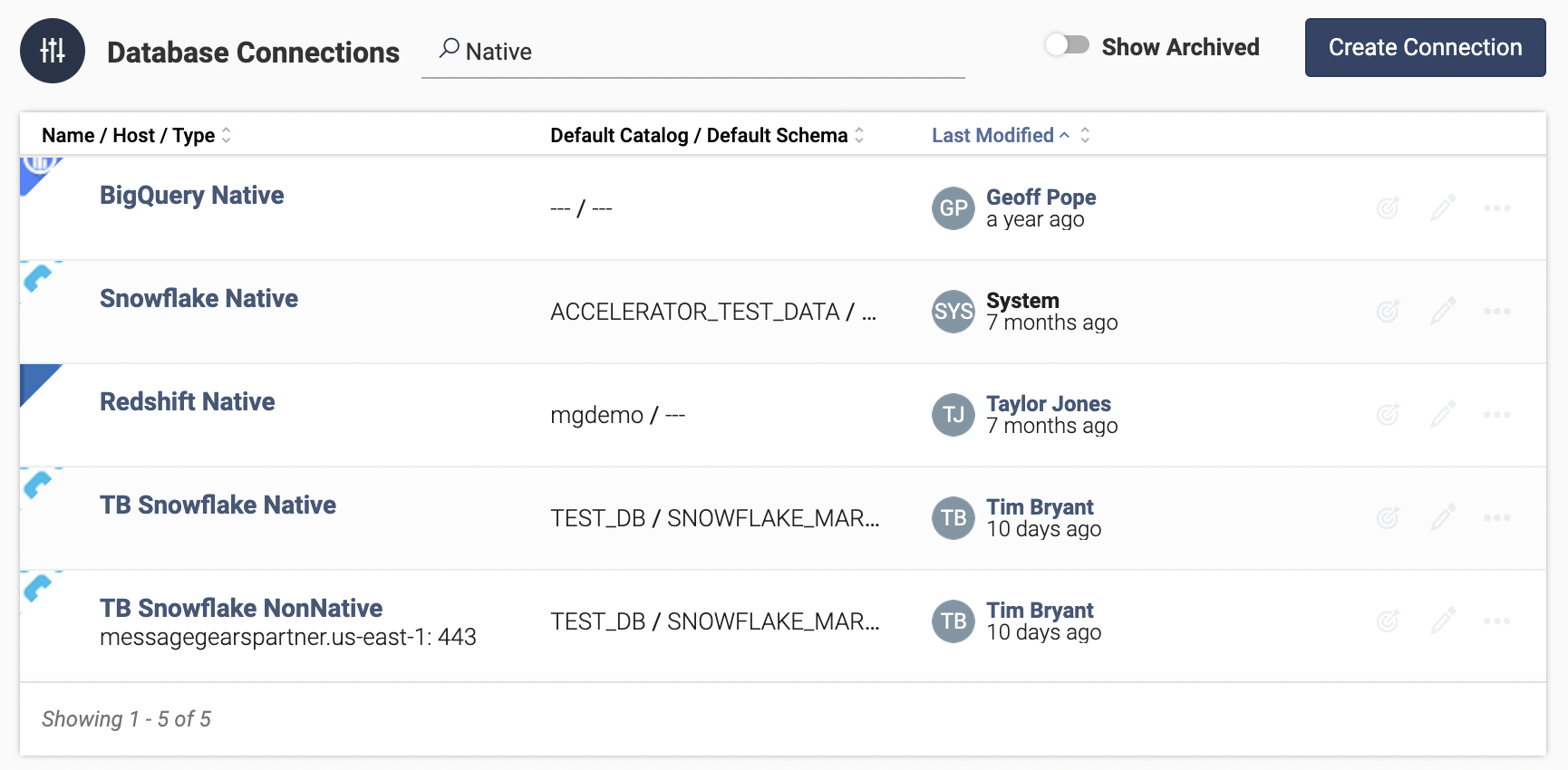Click the Geoff Pope user name

pyautogui.click(x=1041, y=197)
